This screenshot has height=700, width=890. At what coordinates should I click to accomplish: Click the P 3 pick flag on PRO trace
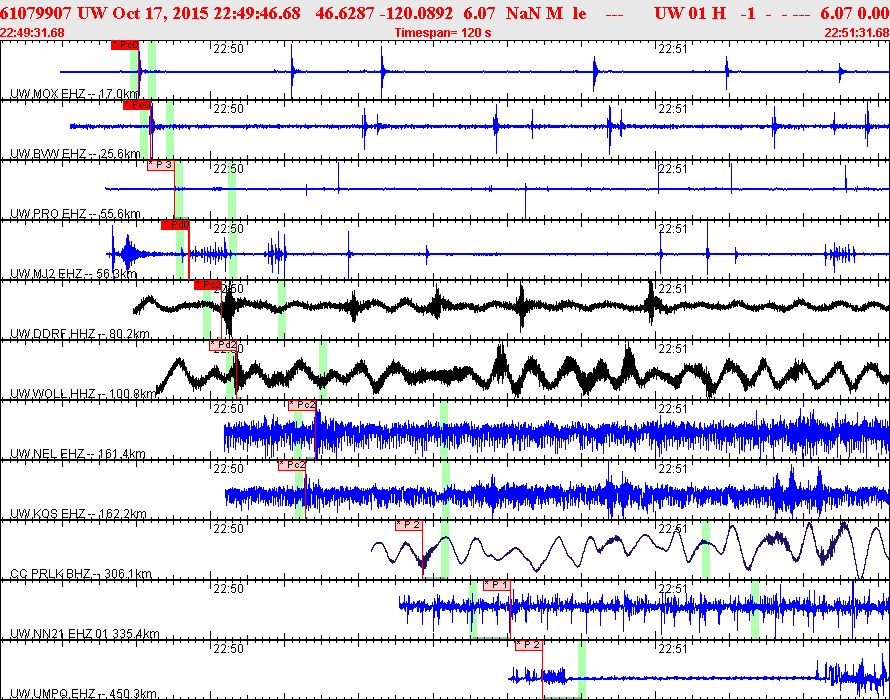pyautogui.click(x=161, y=165)
